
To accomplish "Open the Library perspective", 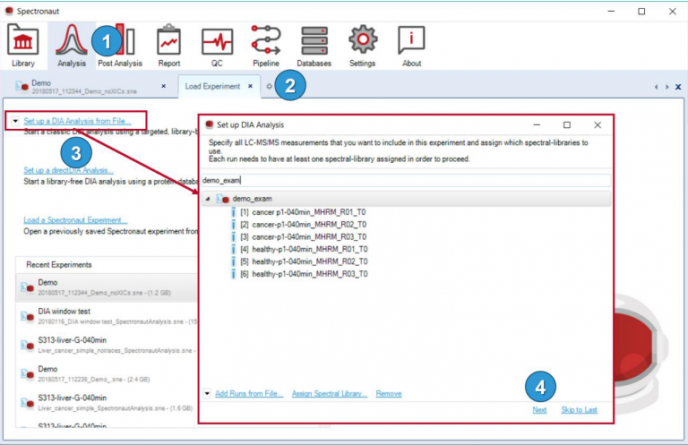I will pyautogui.click(x=25, y=44).
